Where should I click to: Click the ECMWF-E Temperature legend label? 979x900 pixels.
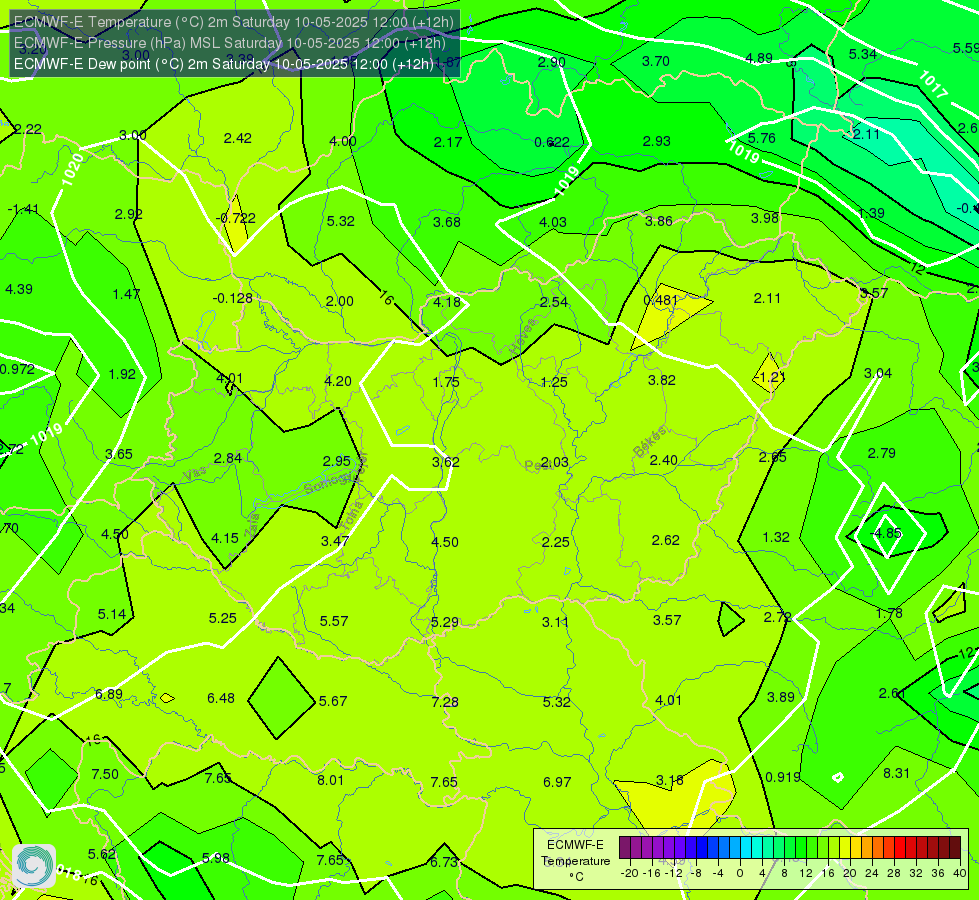click(x=575, y=861)
